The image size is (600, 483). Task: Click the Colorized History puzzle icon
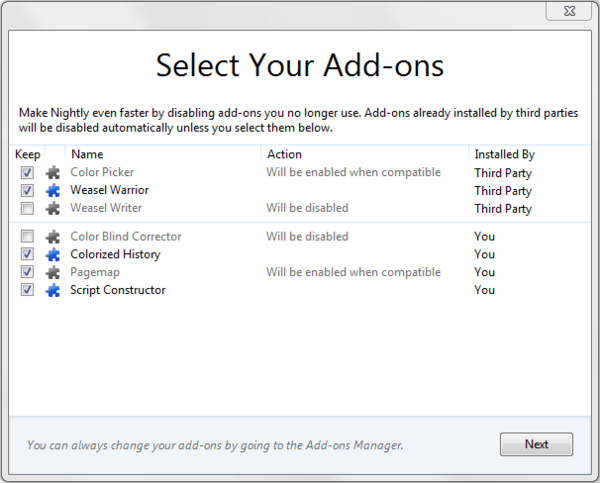tap(52, 254)
